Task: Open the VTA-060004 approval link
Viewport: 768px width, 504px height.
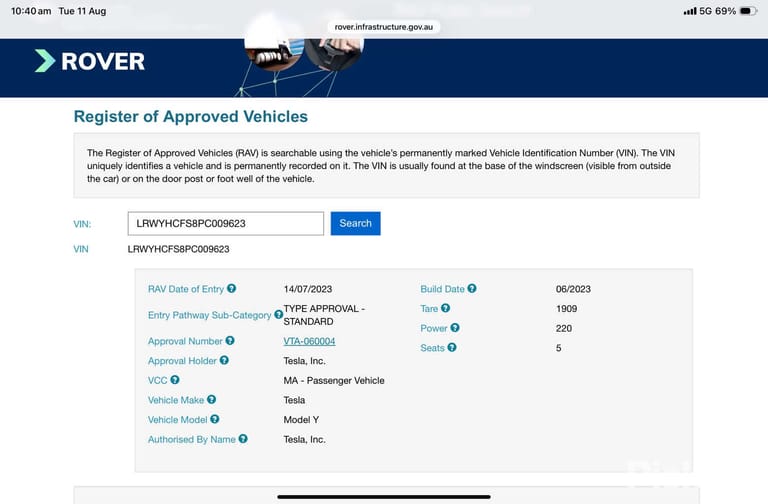Action: click(x=309, y=341)
